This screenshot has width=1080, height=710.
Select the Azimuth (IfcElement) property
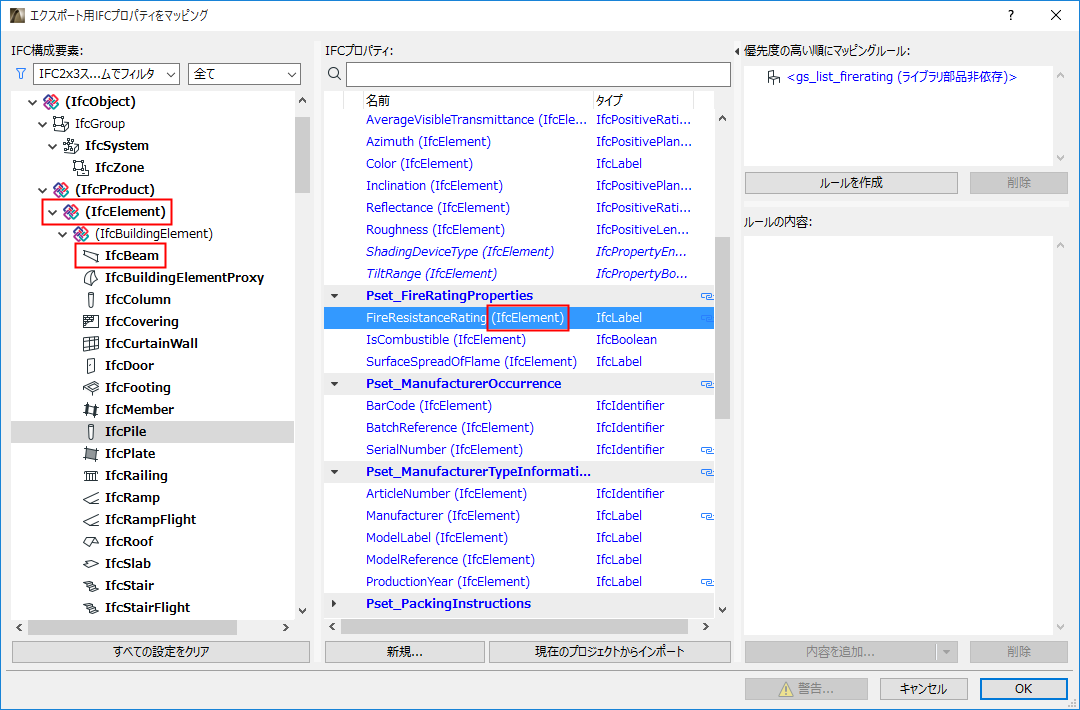point(519,142)
